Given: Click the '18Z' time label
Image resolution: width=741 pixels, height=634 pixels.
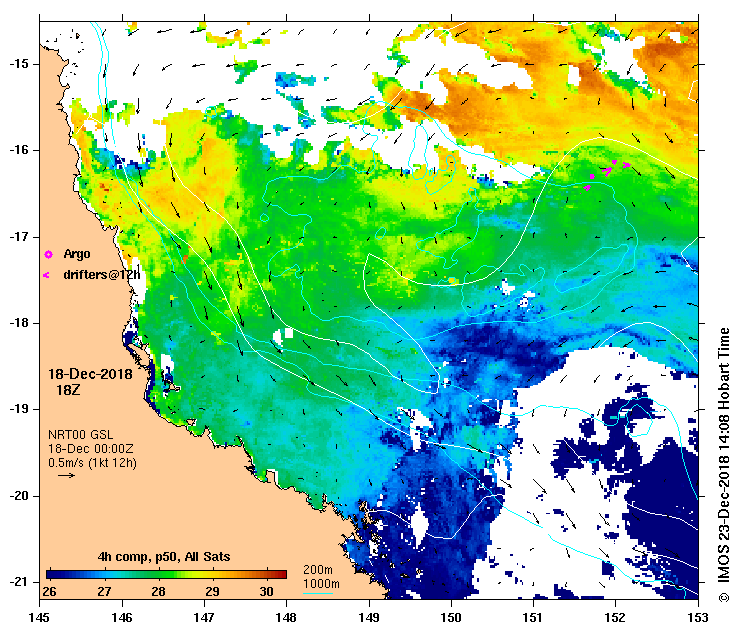Looking at the screenshot, I should pos(68,390).
